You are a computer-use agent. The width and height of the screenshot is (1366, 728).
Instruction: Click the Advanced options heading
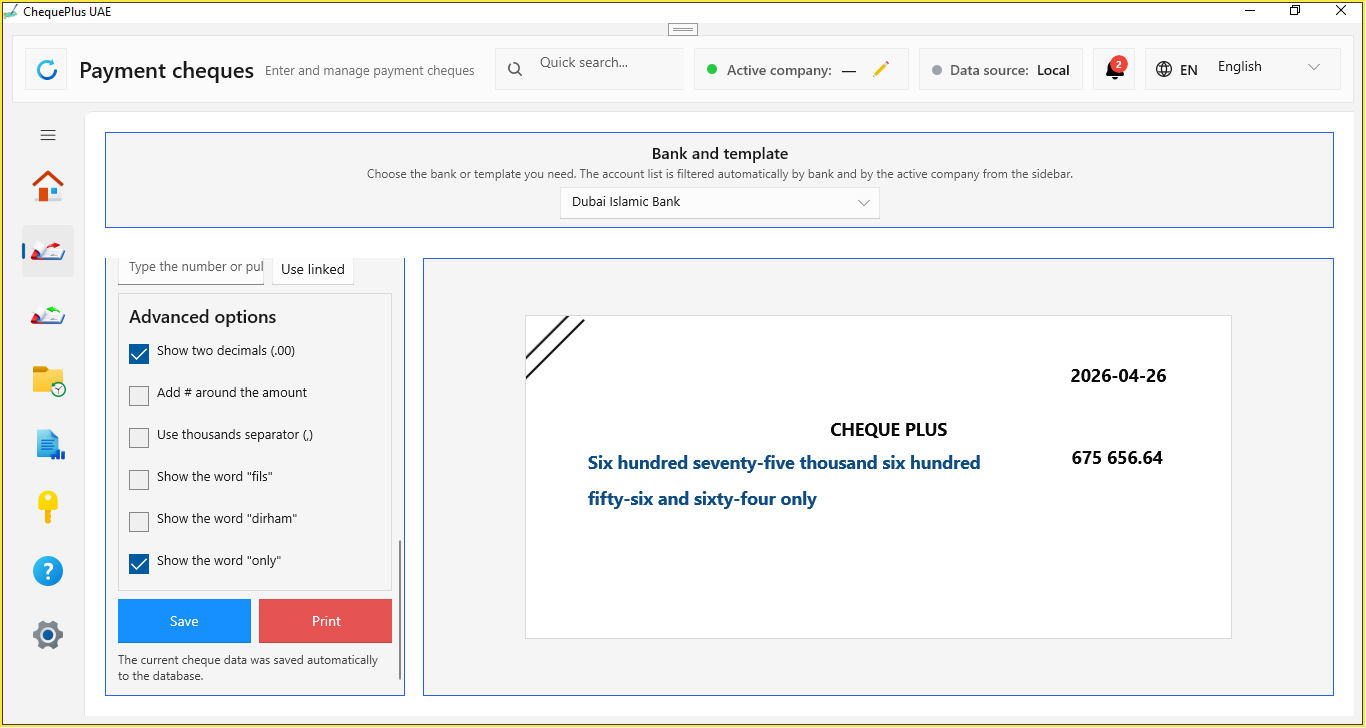(203, 317)
